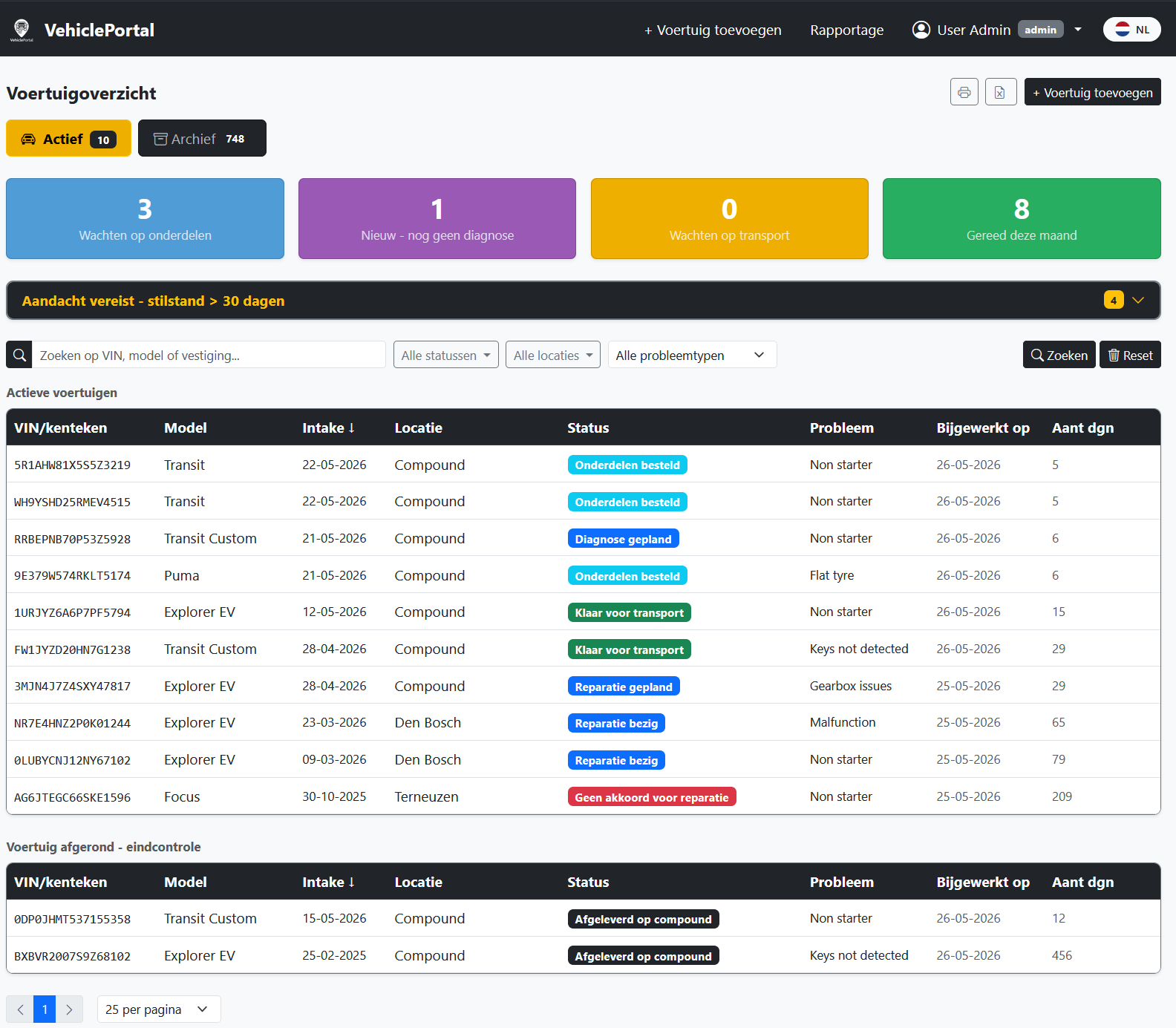Select page 1 in pagination

click(x=45, y=1009)
